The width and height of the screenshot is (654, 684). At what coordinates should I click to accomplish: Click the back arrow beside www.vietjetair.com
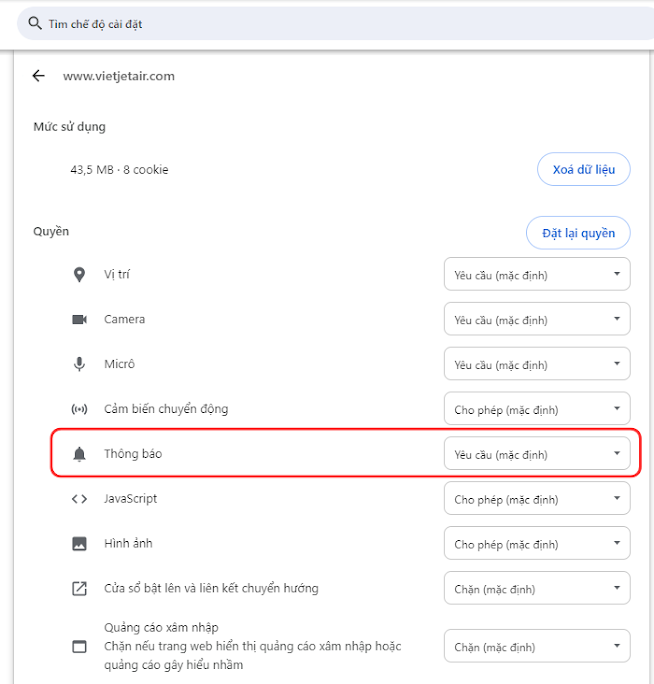tap(38, 76)
